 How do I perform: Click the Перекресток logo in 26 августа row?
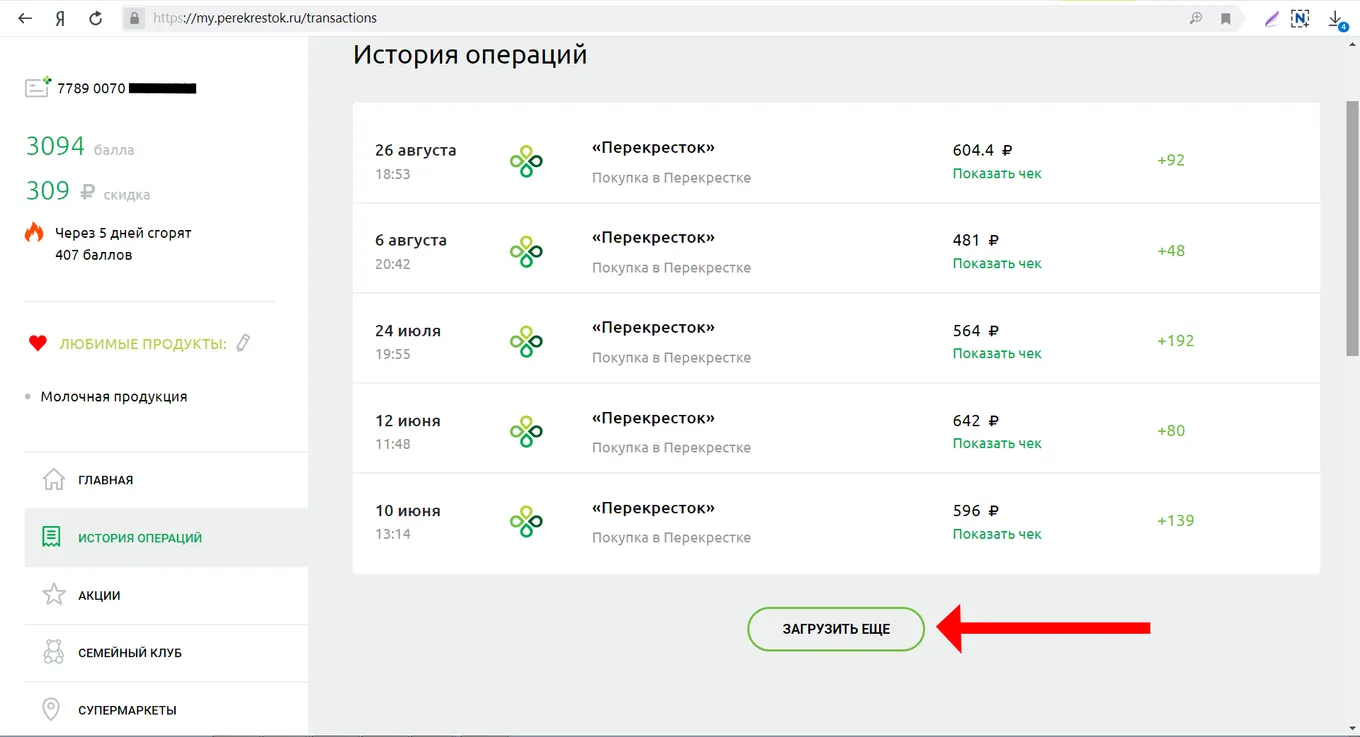pos(526,161)
